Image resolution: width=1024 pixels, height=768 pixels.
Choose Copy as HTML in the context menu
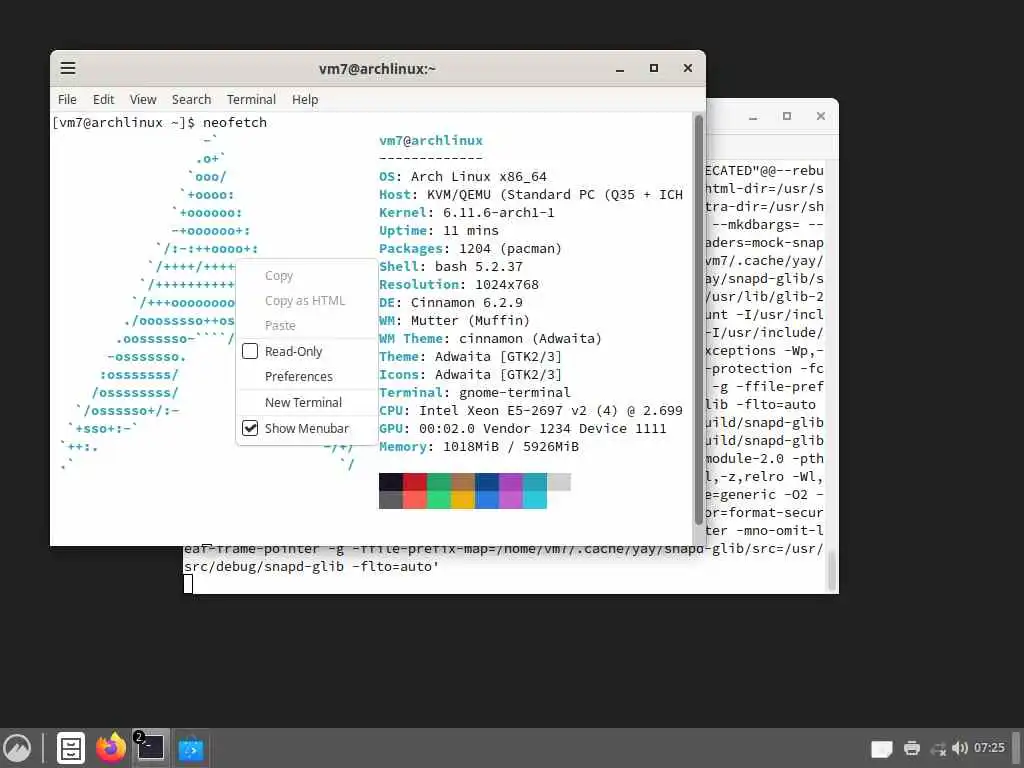306,300
